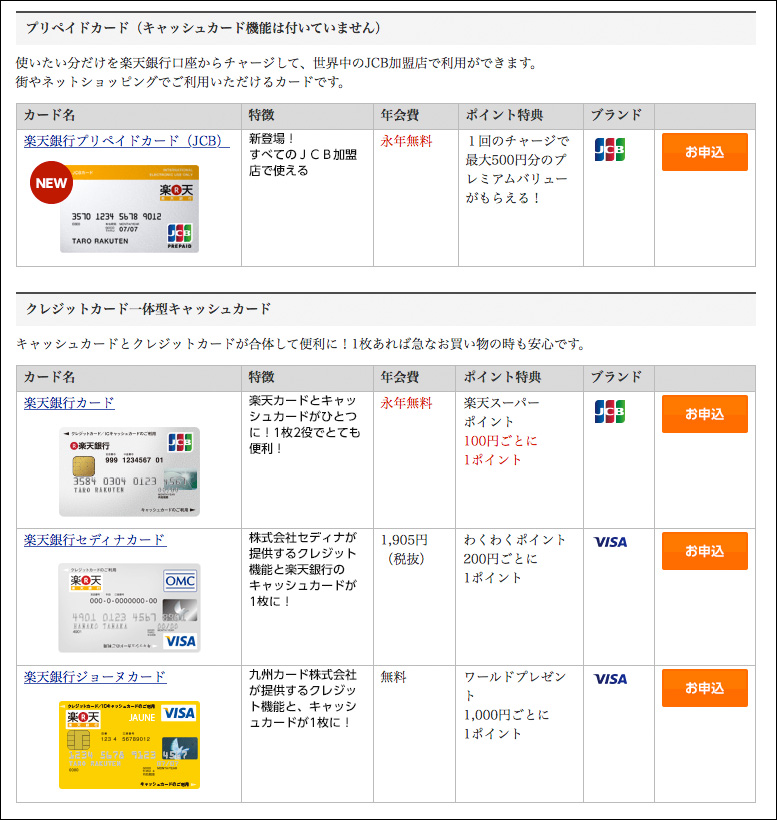777x820 pixels.
Task: Click the 楽天カードとキャッシュカードがひとつに feature text
Action: (x=304, y=424)
